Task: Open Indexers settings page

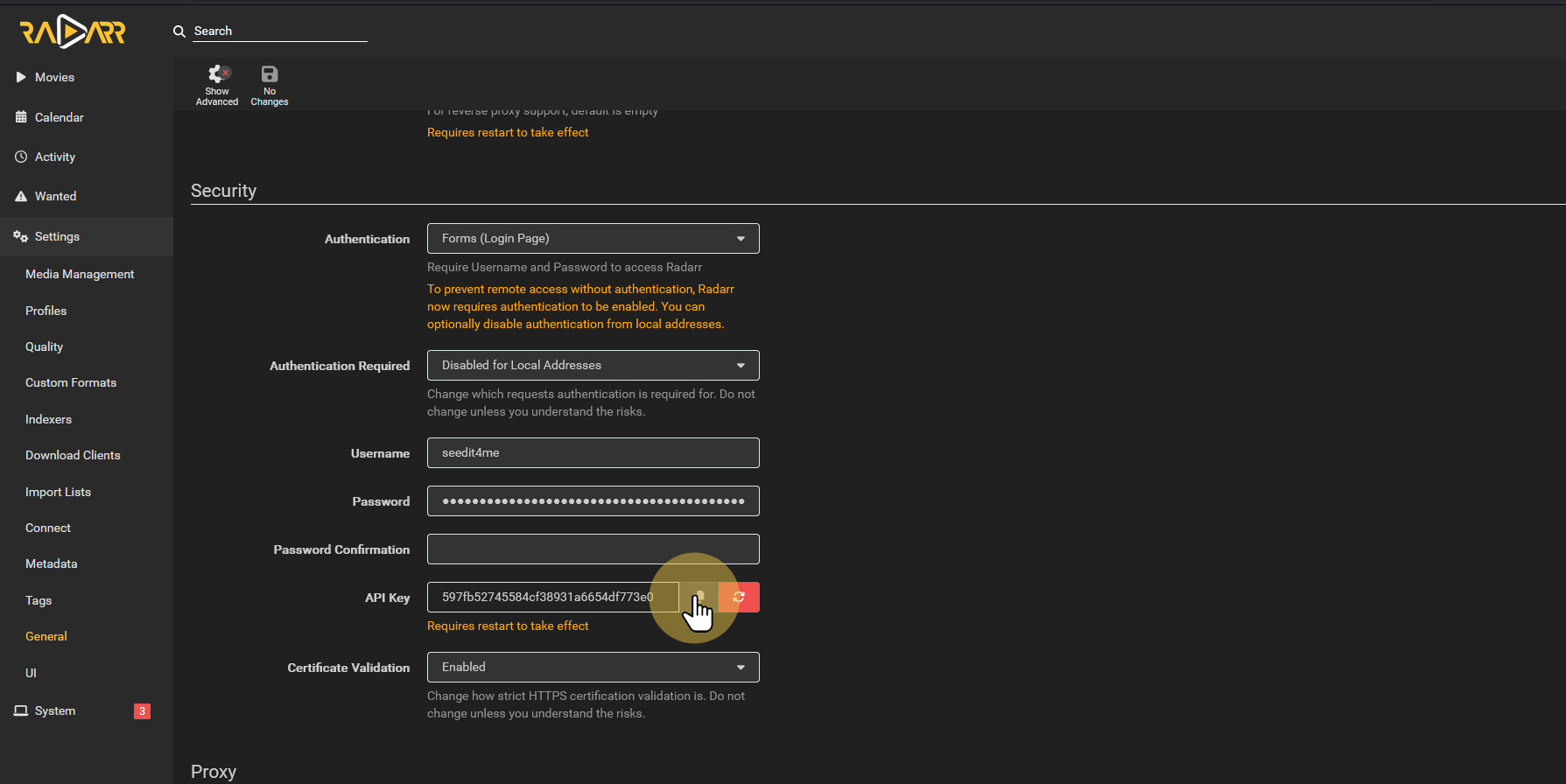Action: [49, 419]
